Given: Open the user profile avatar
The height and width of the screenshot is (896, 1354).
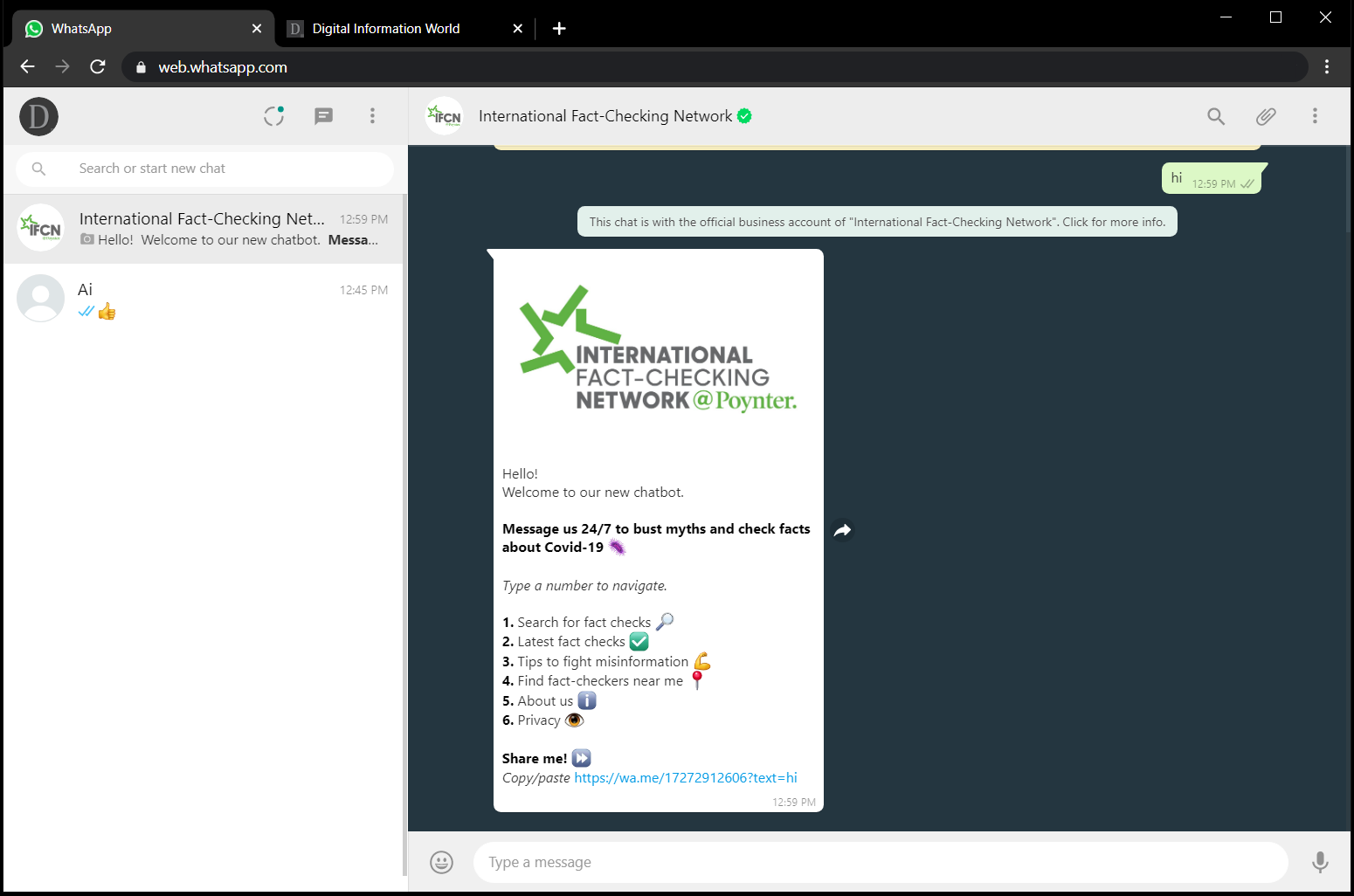Looking at the screenshot, I should (x=38, y=116).
